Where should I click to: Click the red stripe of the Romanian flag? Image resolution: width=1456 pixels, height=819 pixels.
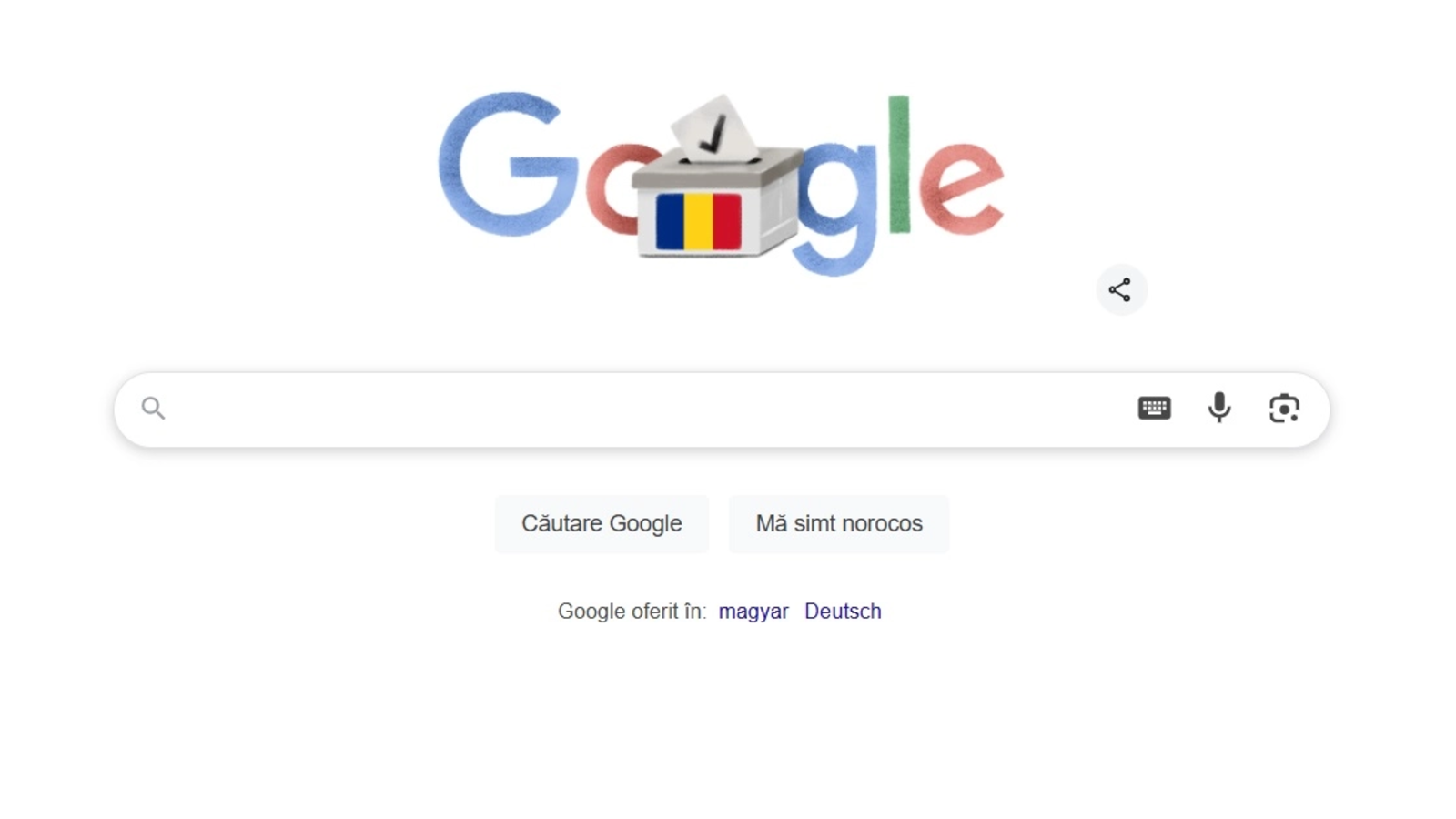pos(727,221)
